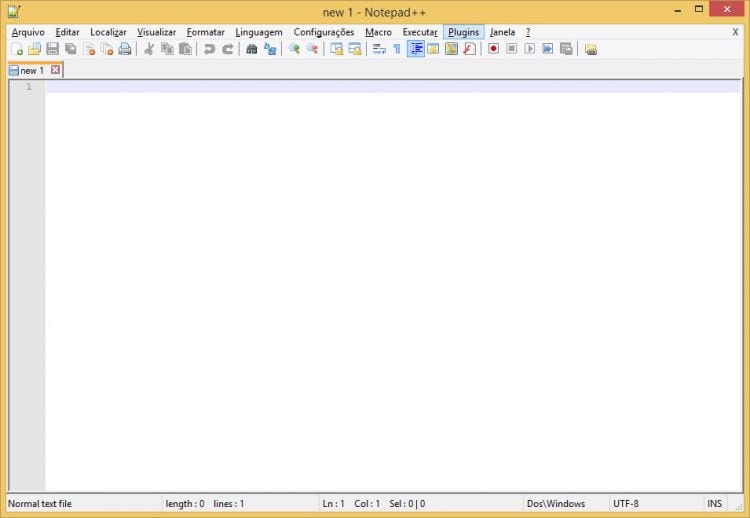750x518 pixels.
Task: Open the Formatar menu
Action: click(206, 32)
